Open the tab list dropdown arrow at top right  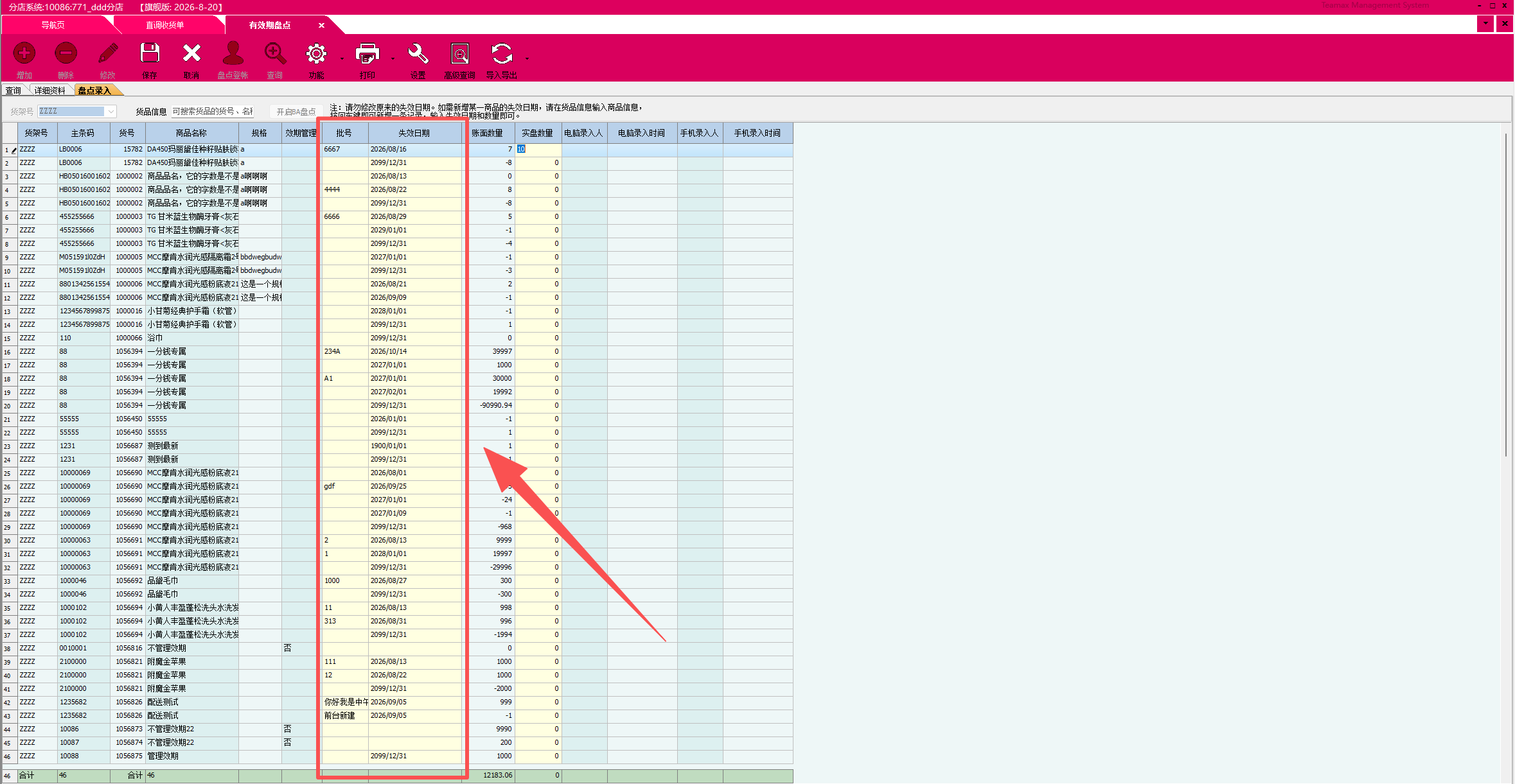coord(1485,24)
